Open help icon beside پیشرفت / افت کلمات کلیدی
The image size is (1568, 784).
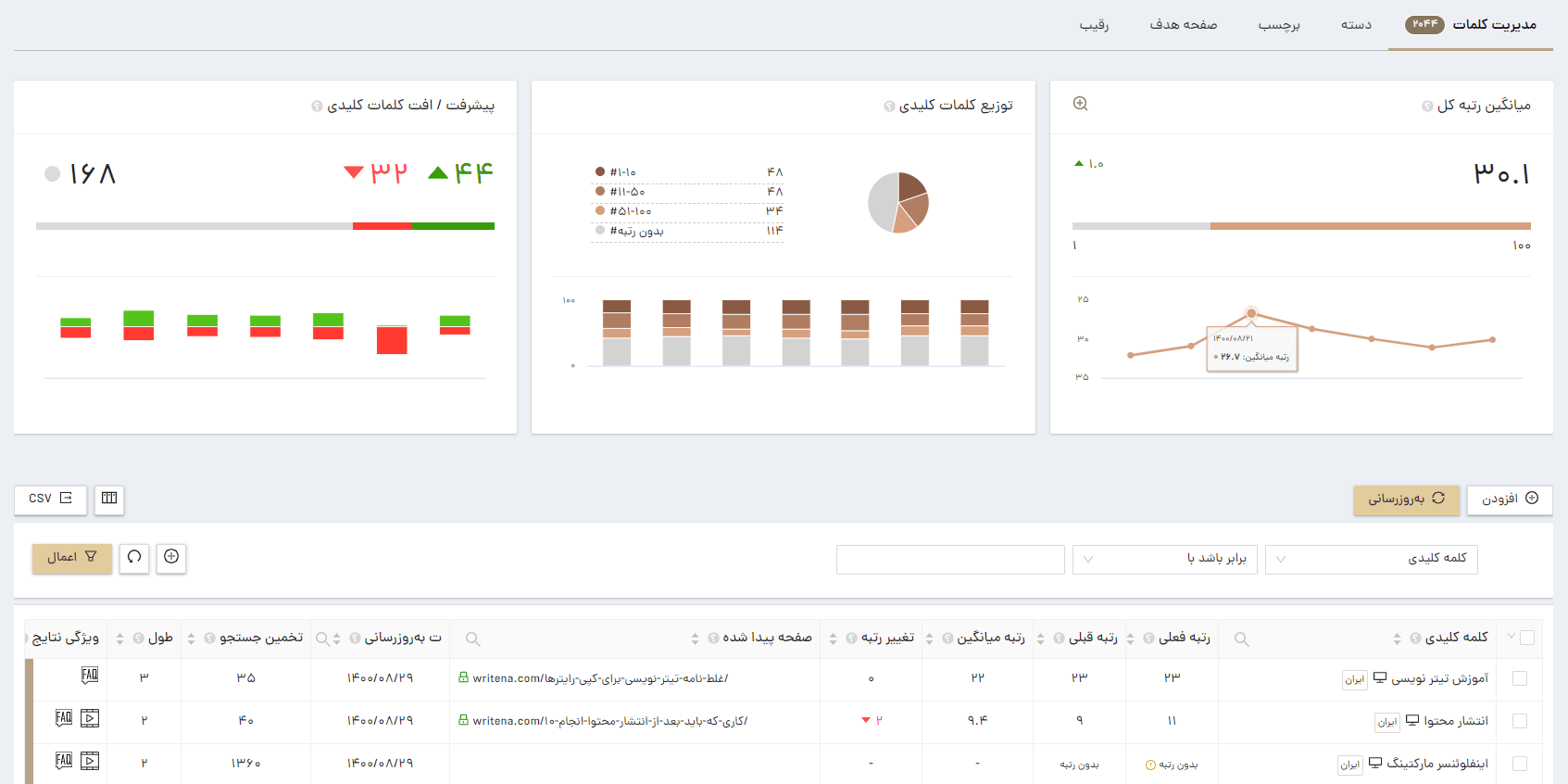[x=317, y=107]
